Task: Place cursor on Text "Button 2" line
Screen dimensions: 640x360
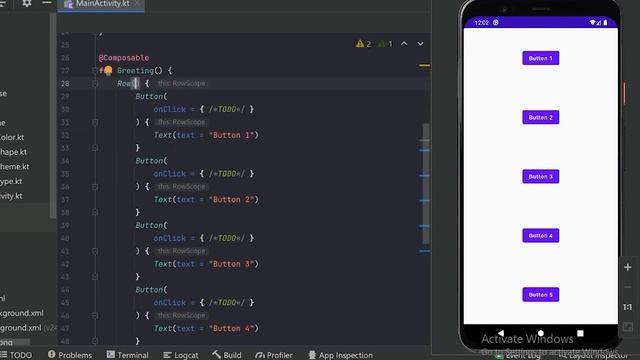Action: coord(206,200)
